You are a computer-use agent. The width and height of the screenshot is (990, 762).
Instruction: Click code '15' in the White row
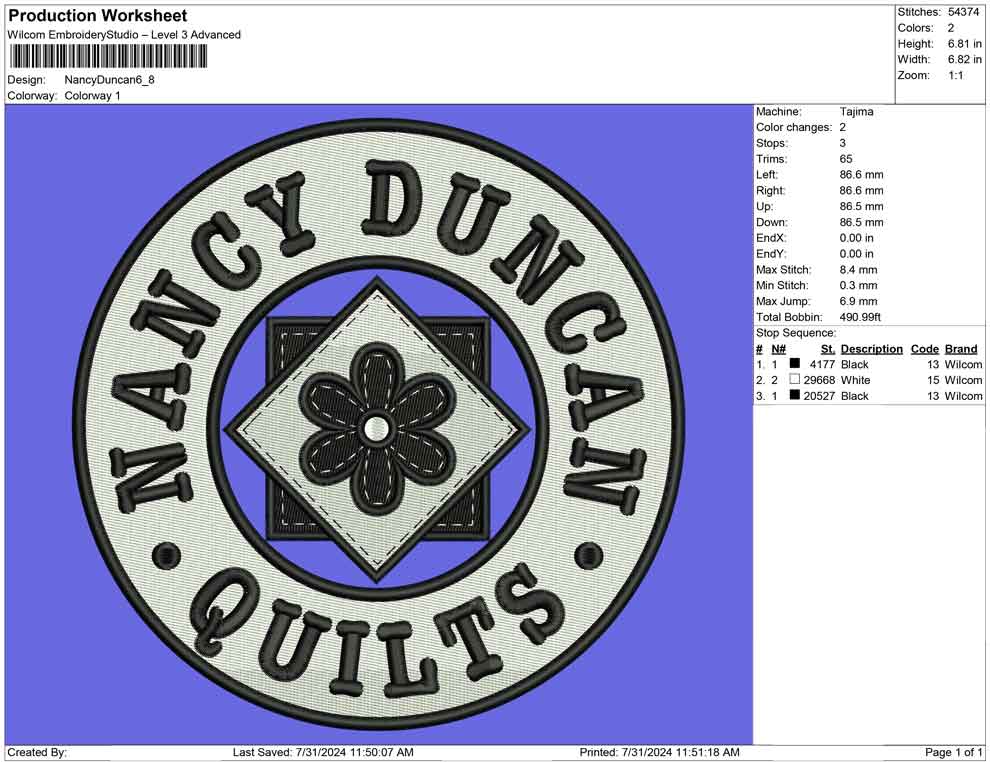pos(933,380)
